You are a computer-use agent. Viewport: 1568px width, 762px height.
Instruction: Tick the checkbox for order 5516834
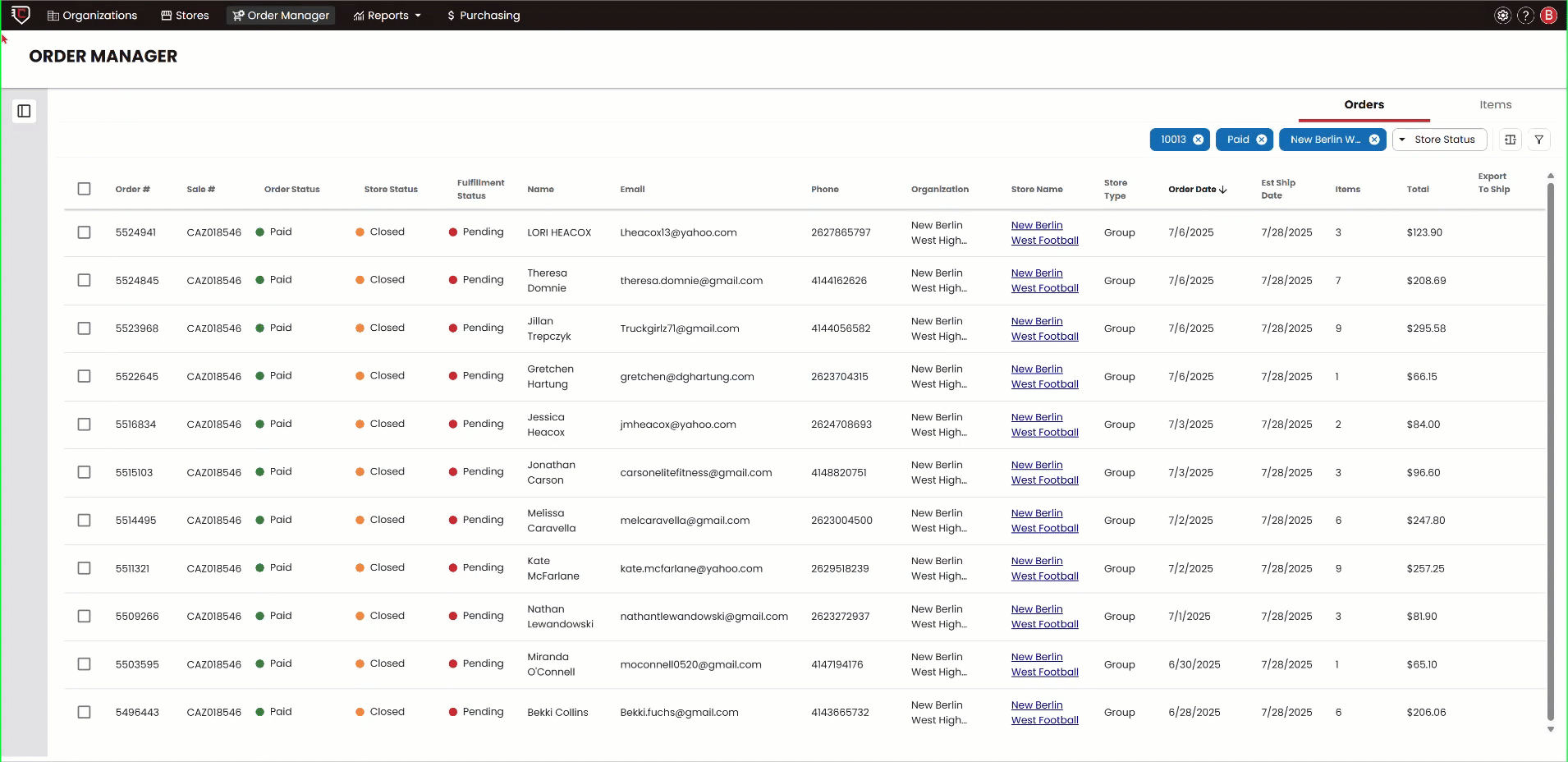pos(84,425)
